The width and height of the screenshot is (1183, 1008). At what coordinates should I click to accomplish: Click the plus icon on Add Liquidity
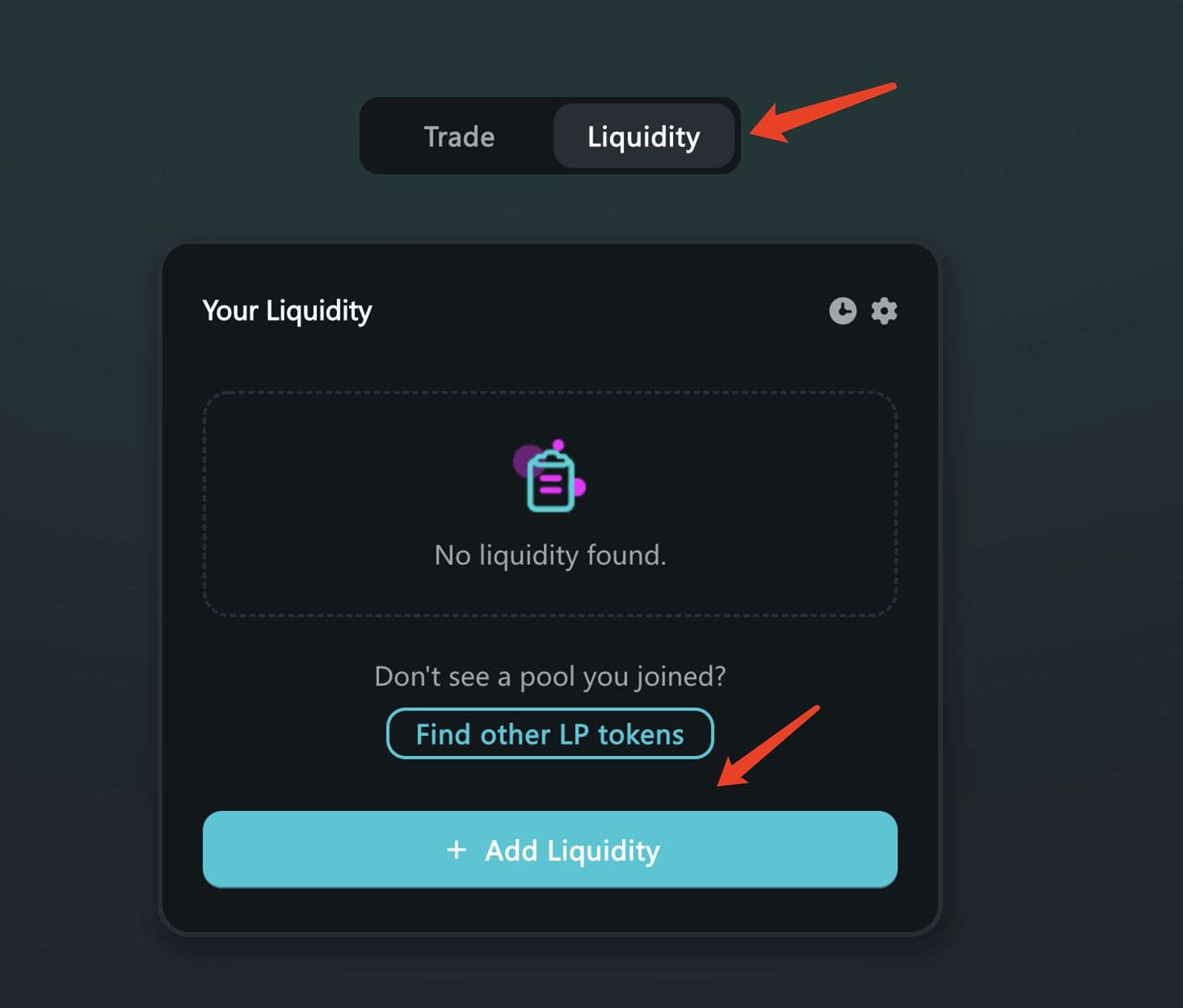pos(457,850)
